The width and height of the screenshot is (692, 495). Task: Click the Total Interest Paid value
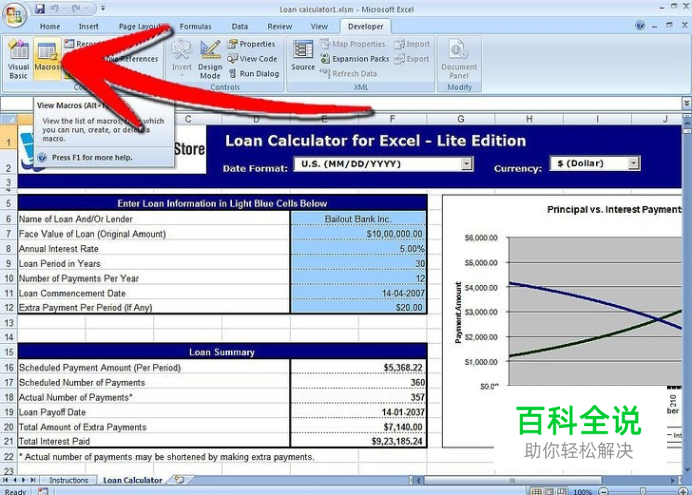coord(358,441)
